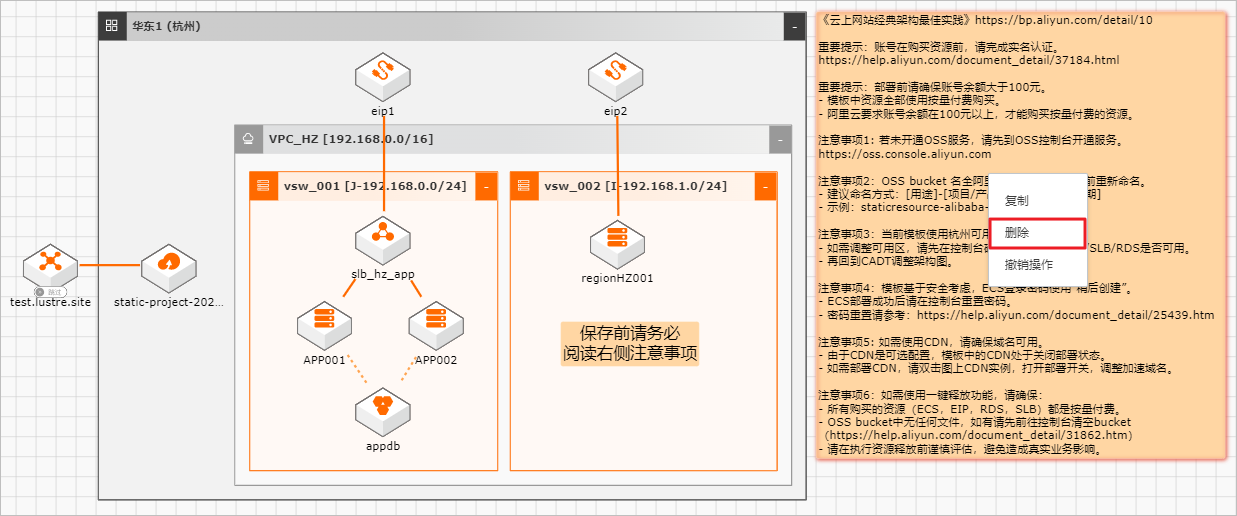The height and width of the screenshot is (516, 1237).
Task: Click the VPC_HZ [192.168.0.0/16] title
Action: tap(350, 139)
